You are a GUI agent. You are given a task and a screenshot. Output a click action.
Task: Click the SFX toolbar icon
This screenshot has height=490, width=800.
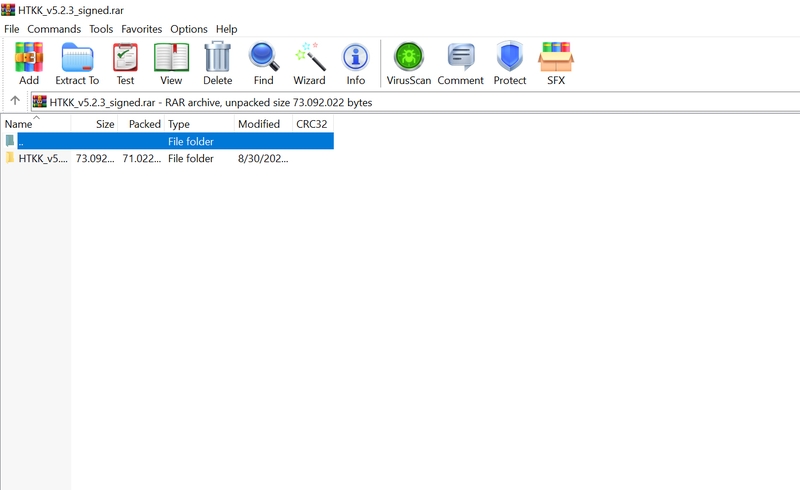(x=556, y=57)
